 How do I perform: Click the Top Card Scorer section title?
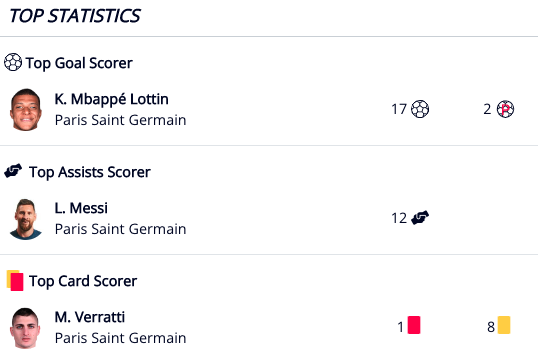(83, 281)
